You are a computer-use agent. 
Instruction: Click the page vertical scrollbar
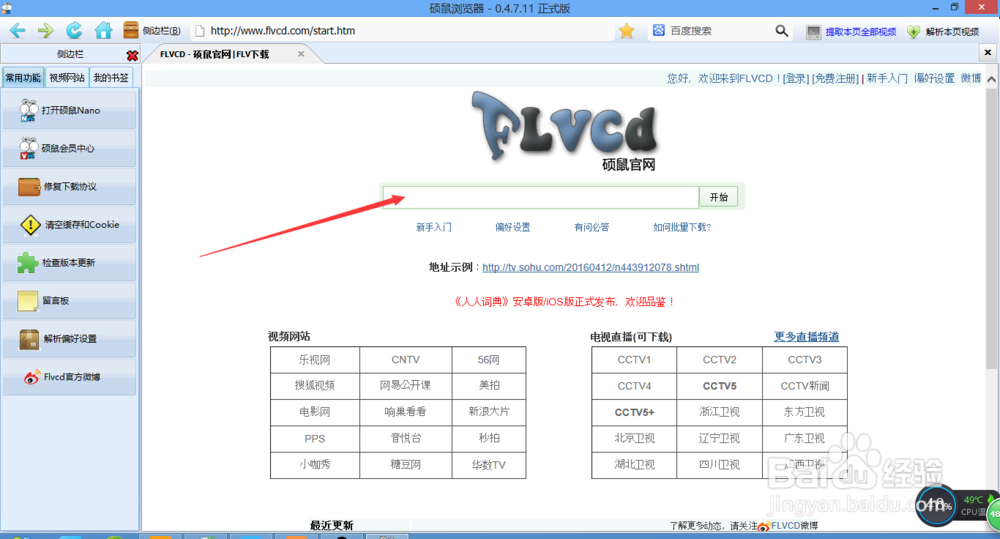[x=991, y=228]
